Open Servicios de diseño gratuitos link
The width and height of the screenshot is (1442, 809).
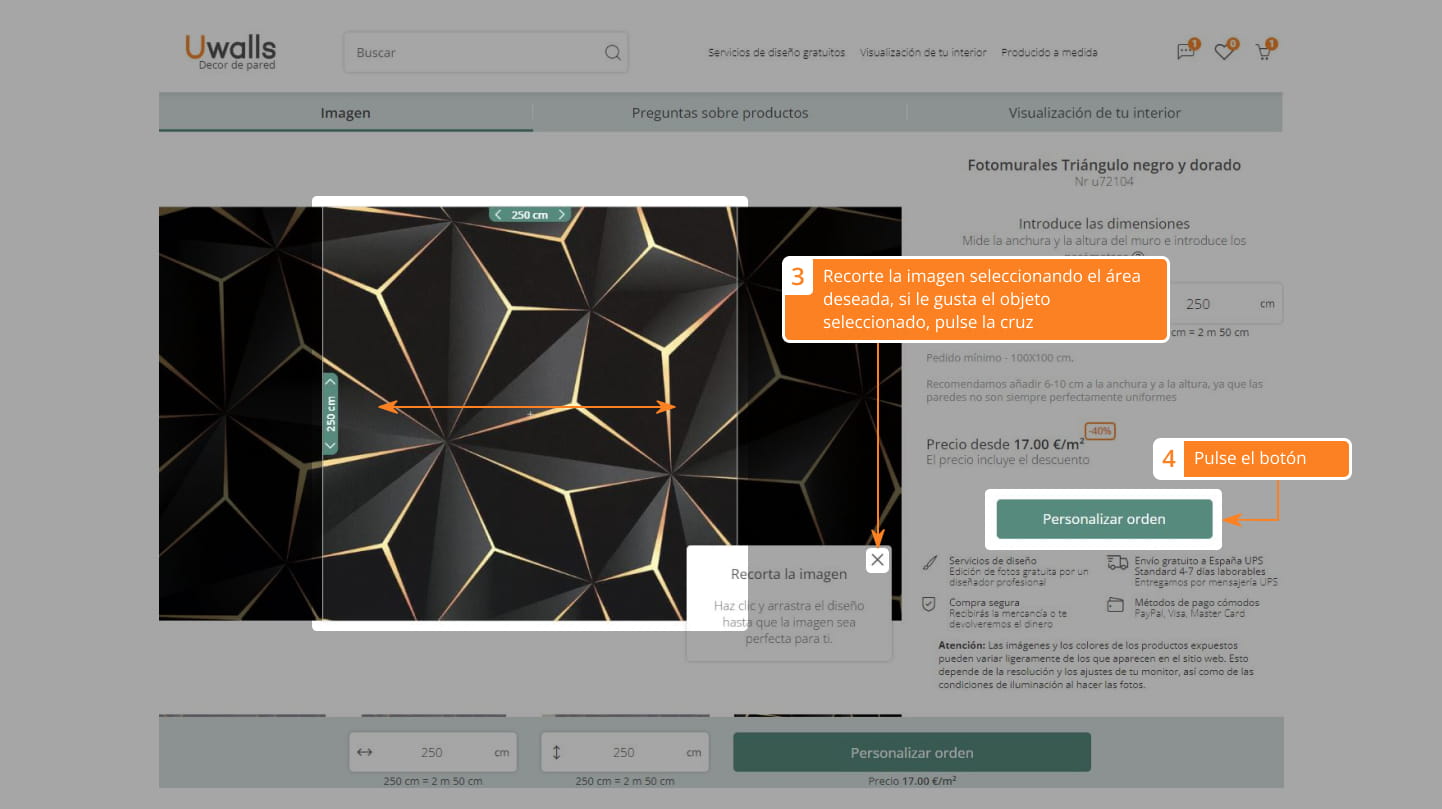776,53
